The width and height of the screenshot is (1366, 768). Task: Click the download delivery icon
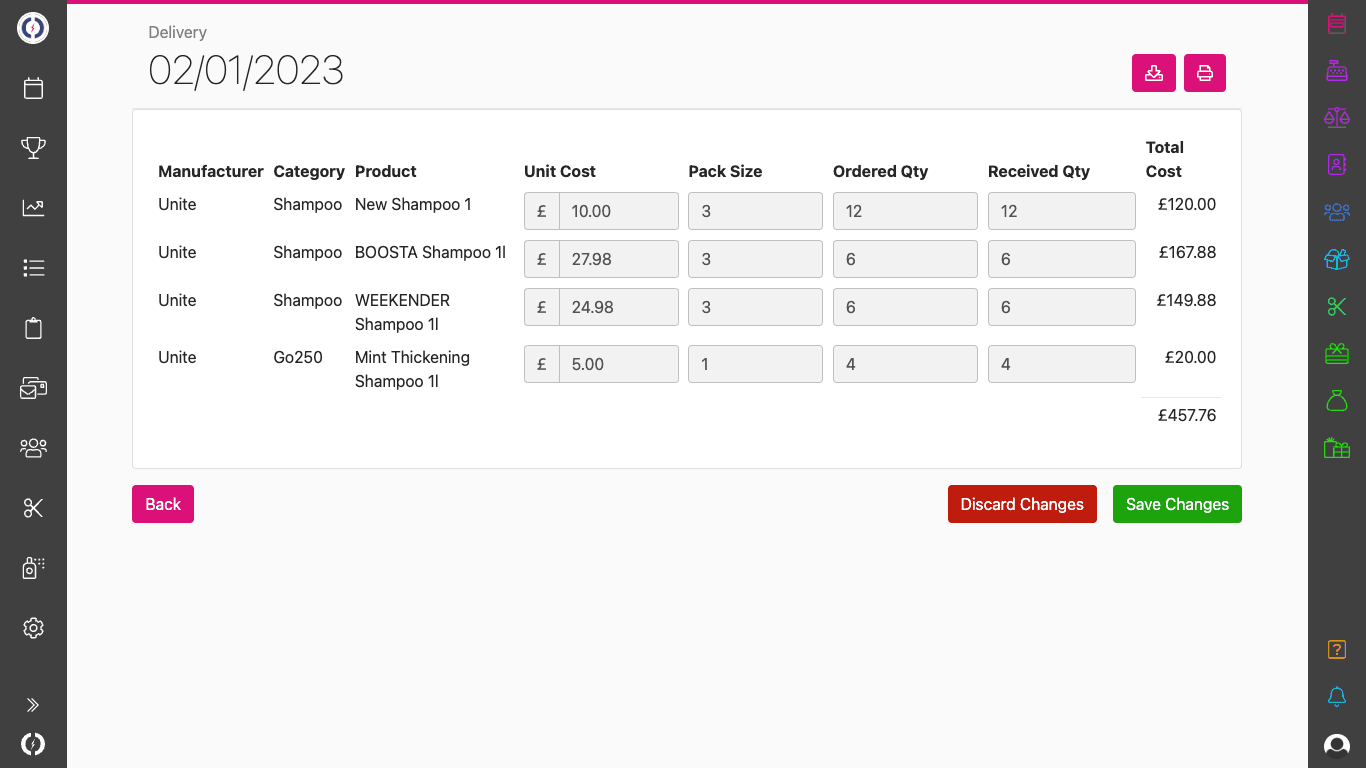[1154, 73]
